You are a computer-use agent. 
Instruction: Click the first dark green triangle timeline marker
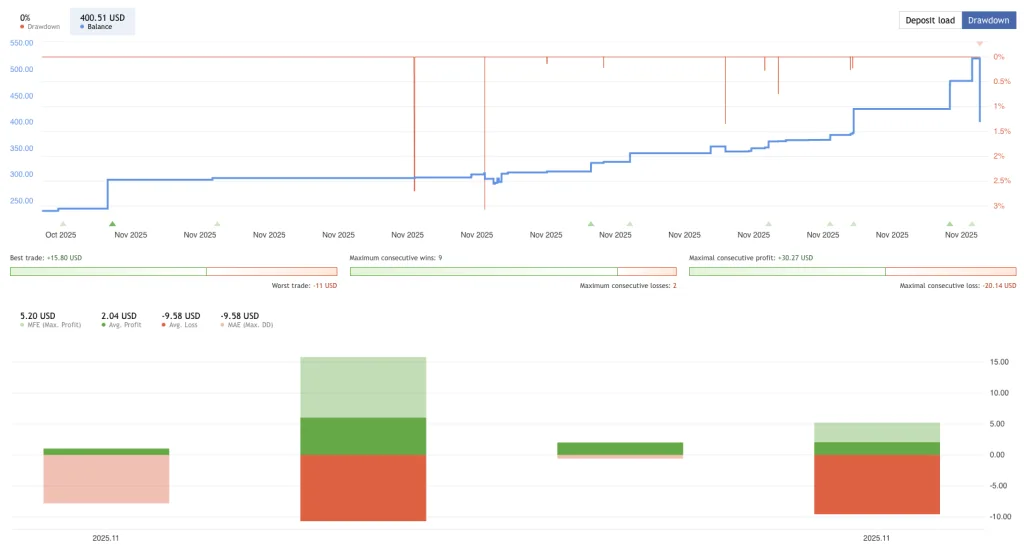112,224
